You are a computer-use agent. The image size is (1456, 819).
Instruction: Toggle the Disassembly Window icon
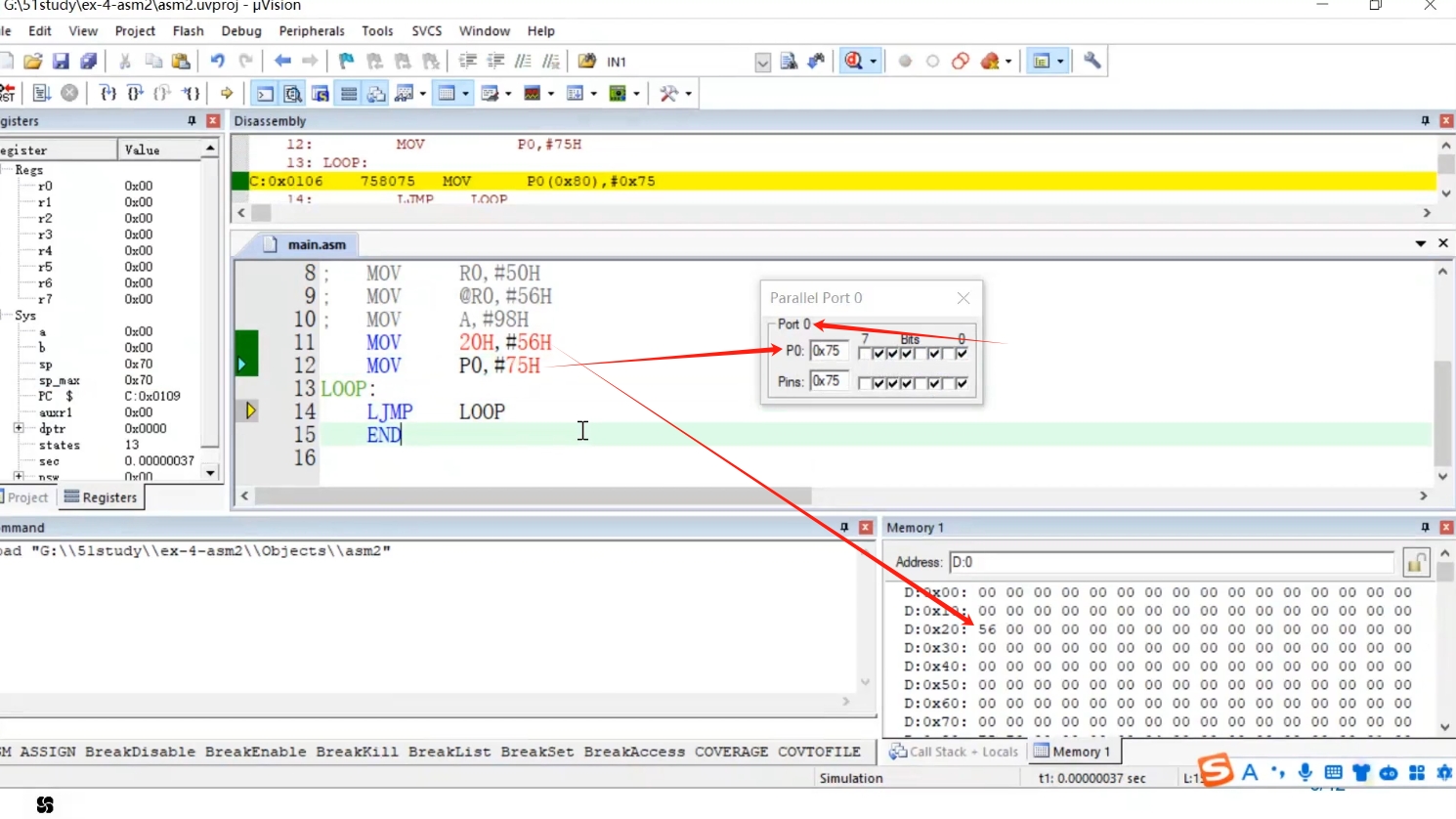(292, 94)
